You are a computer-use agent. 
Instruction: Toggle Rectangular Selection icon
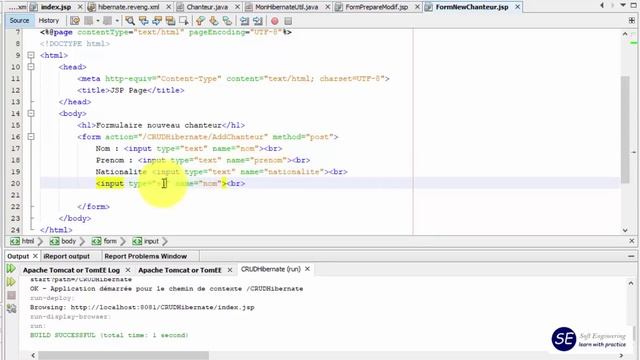coord(184,20)
